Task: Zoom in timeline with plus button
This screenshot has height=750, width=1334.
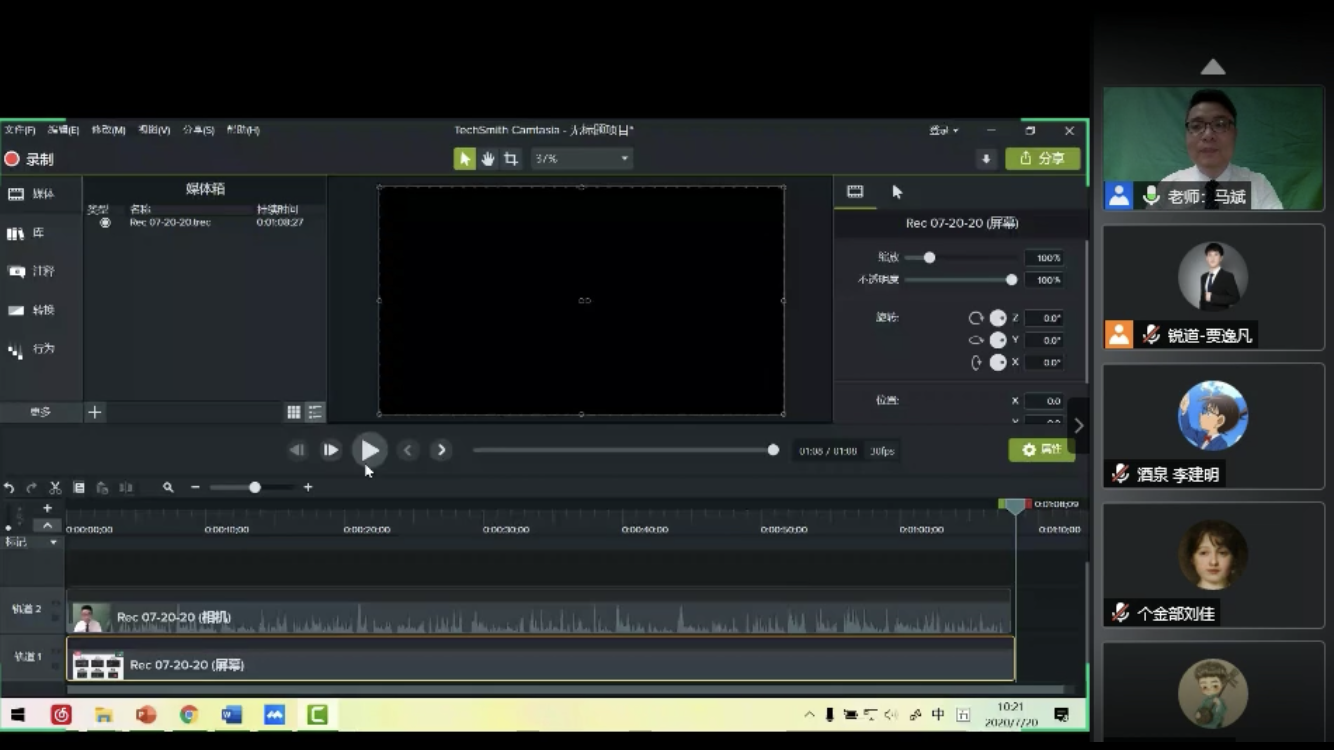Action: [308, 488]
